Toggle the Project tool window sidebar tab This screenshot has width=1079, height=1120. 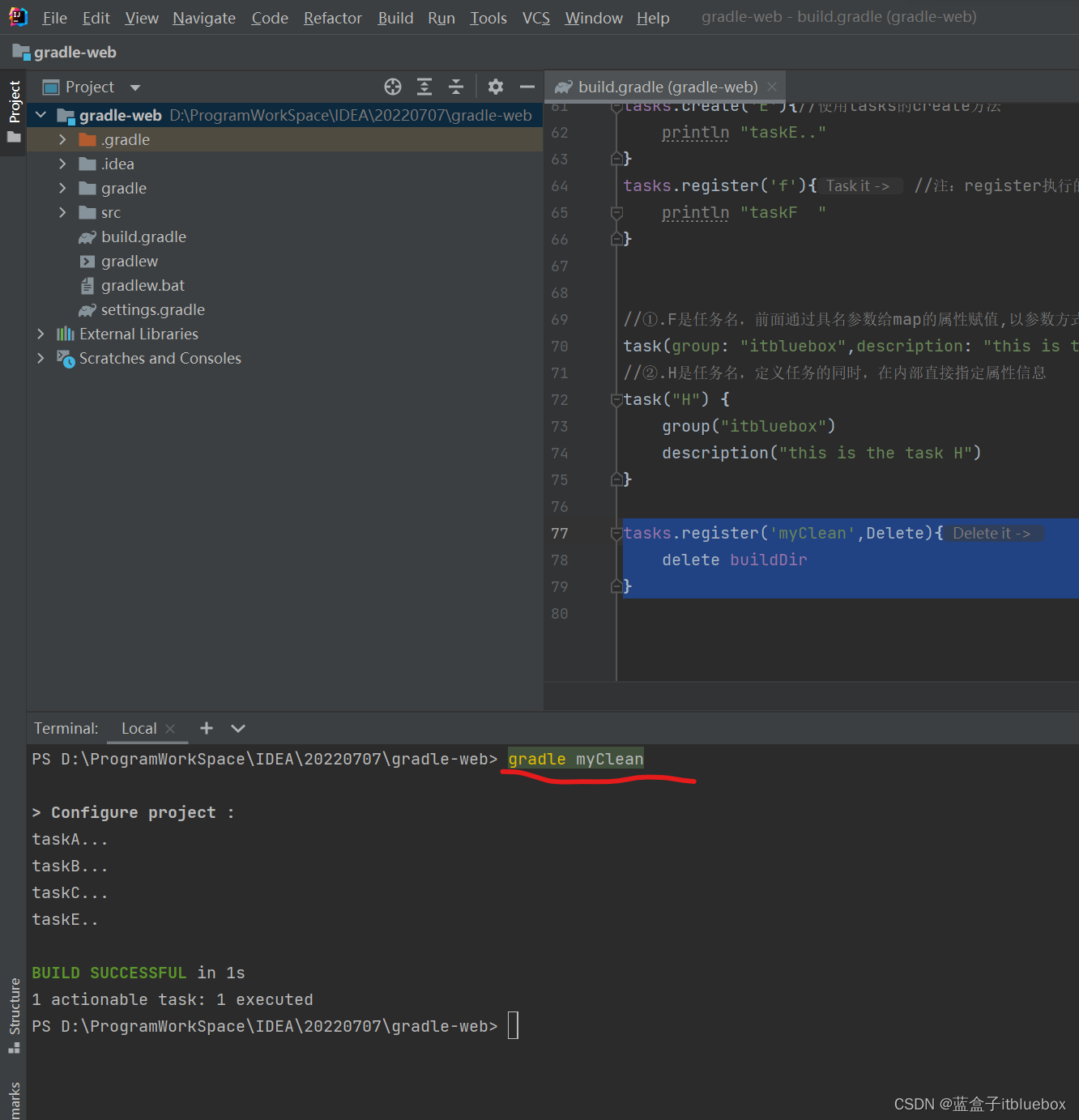point(14,111)
